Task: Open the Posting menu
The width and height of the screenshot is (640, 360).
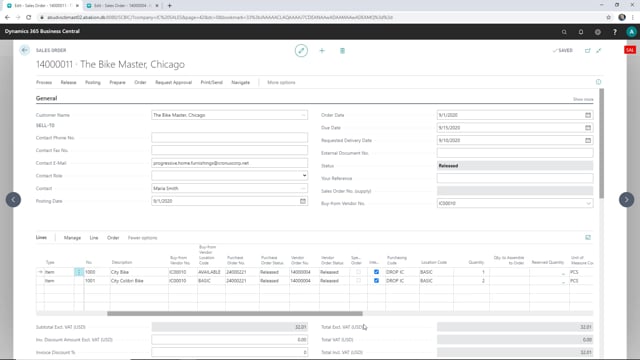Action: point(93,82)
